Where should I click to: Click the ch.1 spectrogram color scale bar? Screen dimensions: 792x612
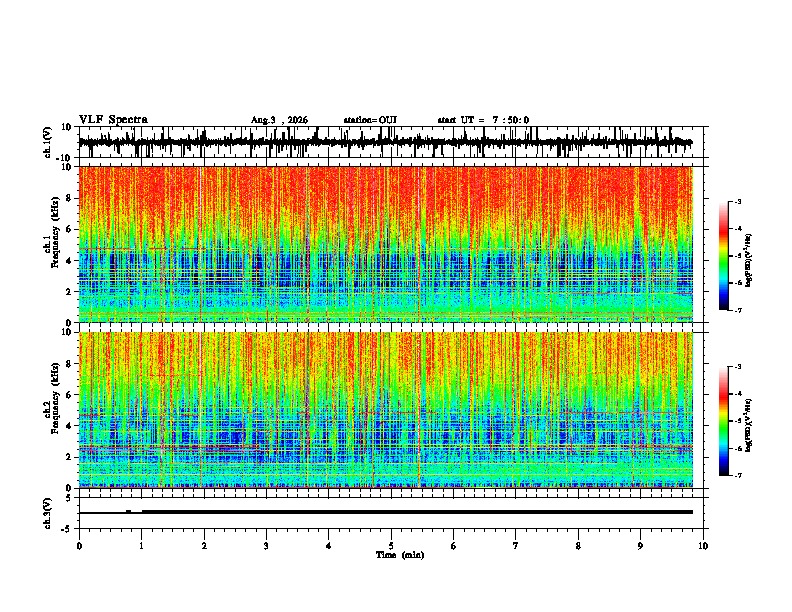tap(723, 256)
